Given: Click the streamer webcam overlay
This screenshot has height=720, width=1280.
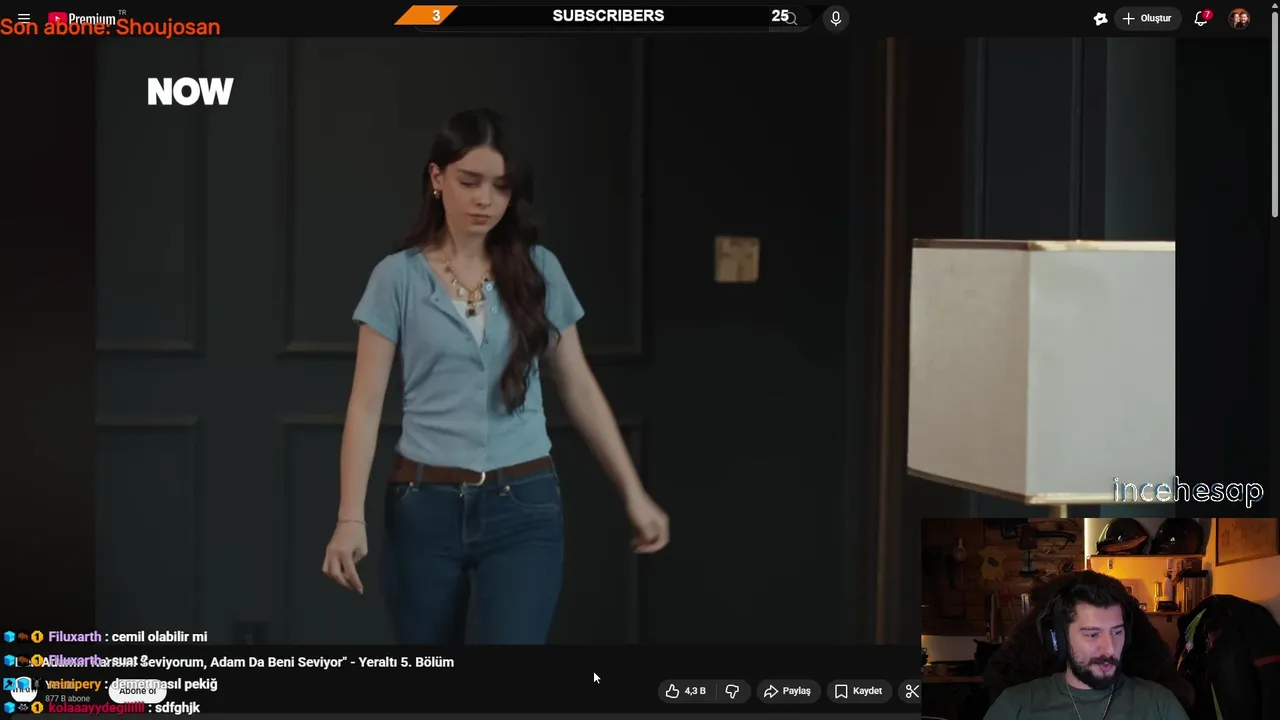Looking at the screenshot, I should (x=1100, y=618).
